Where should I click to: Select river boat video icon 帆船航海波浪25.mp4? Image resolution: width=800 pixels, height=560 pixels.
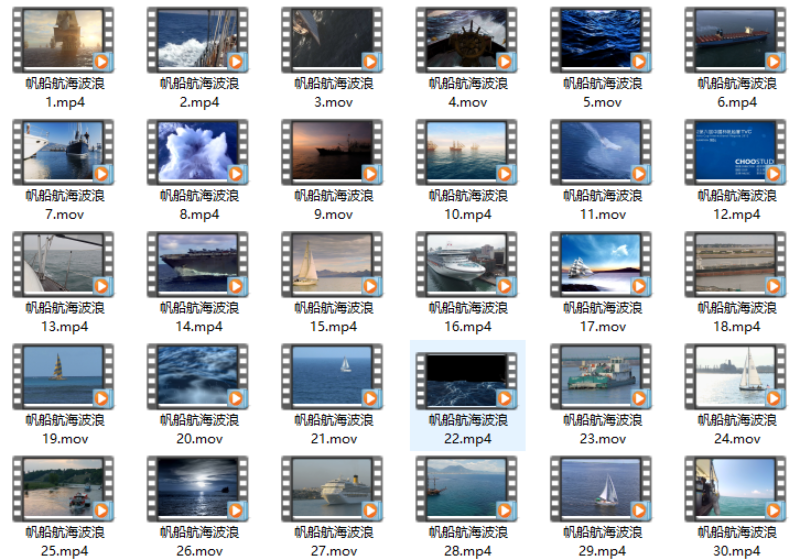coord(63,489)
